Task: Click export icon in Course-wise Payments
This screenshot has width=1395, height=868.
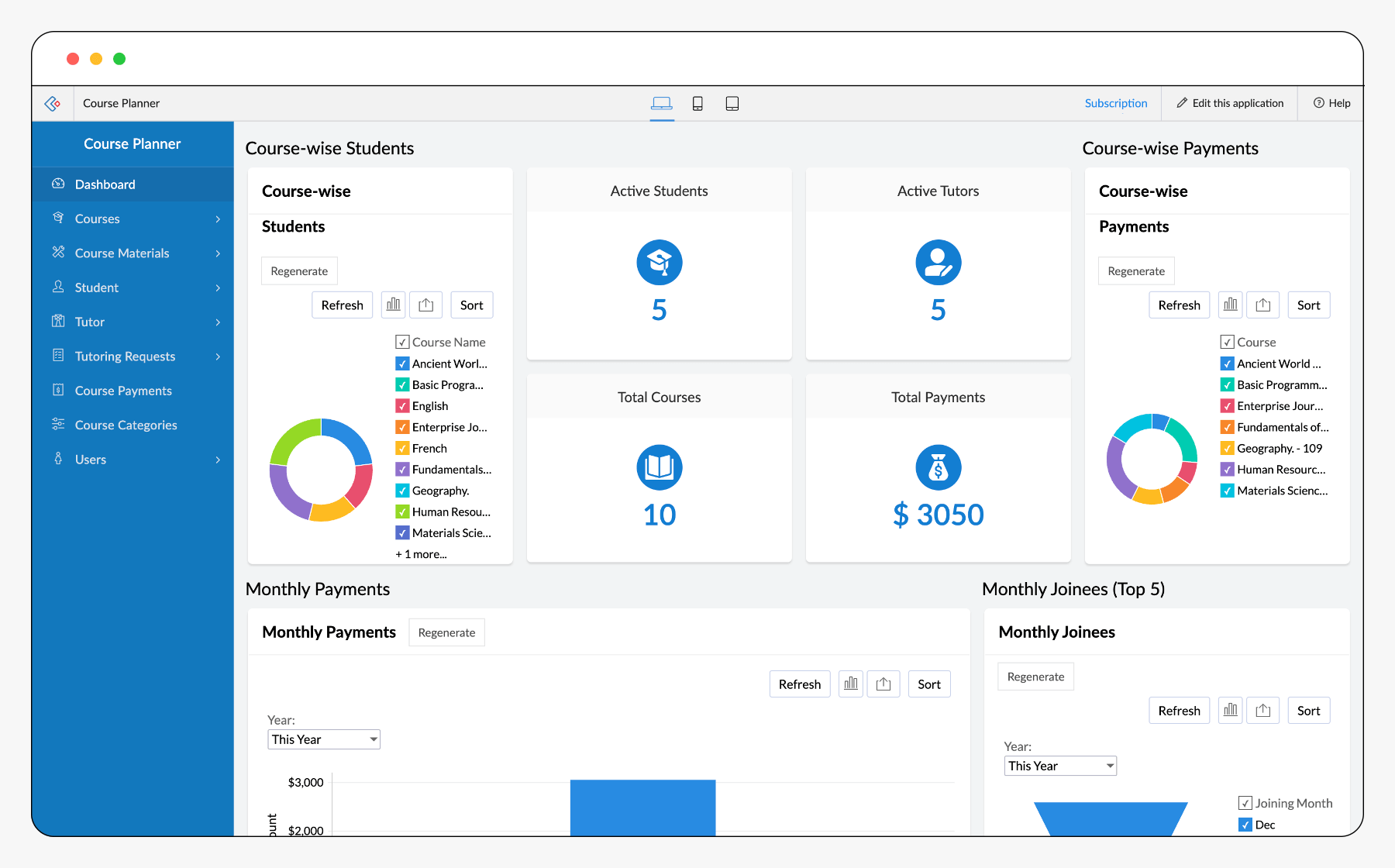Action: point(1262,305)
